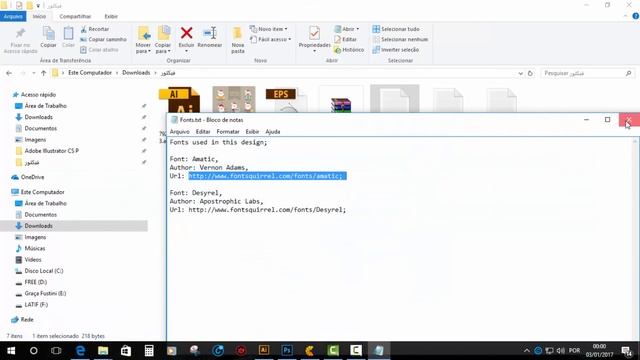Viewport: 640px width, 360px height.
Task: Select the AI Illustrator file thumbnail
Action: pos(179,100)
